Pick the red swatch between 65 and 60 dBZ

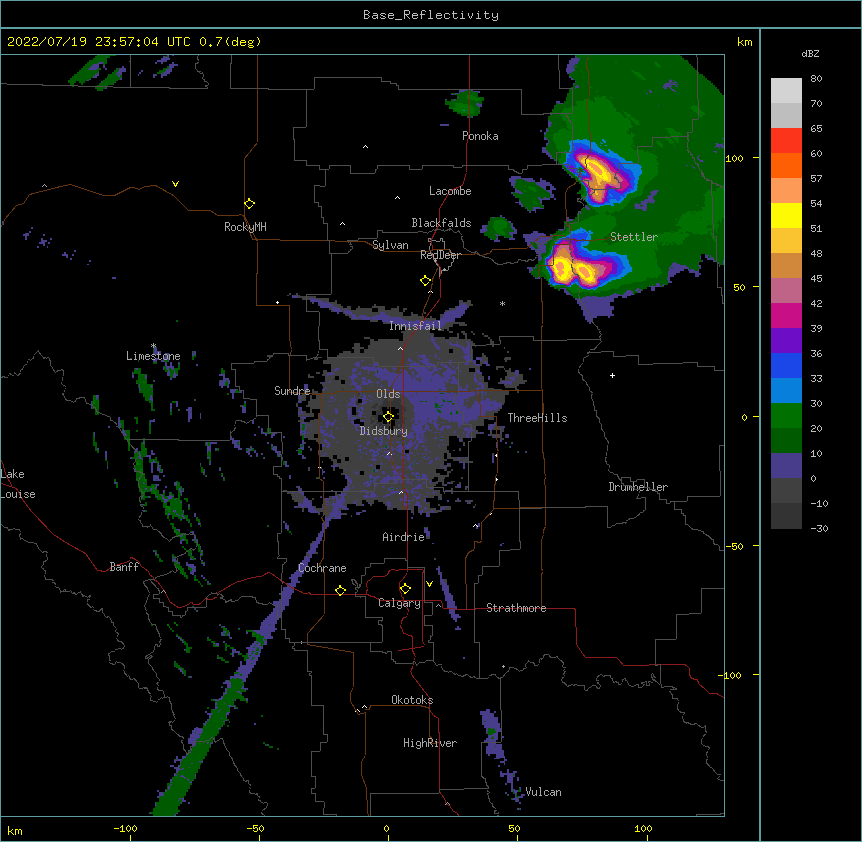click(786, 141)
